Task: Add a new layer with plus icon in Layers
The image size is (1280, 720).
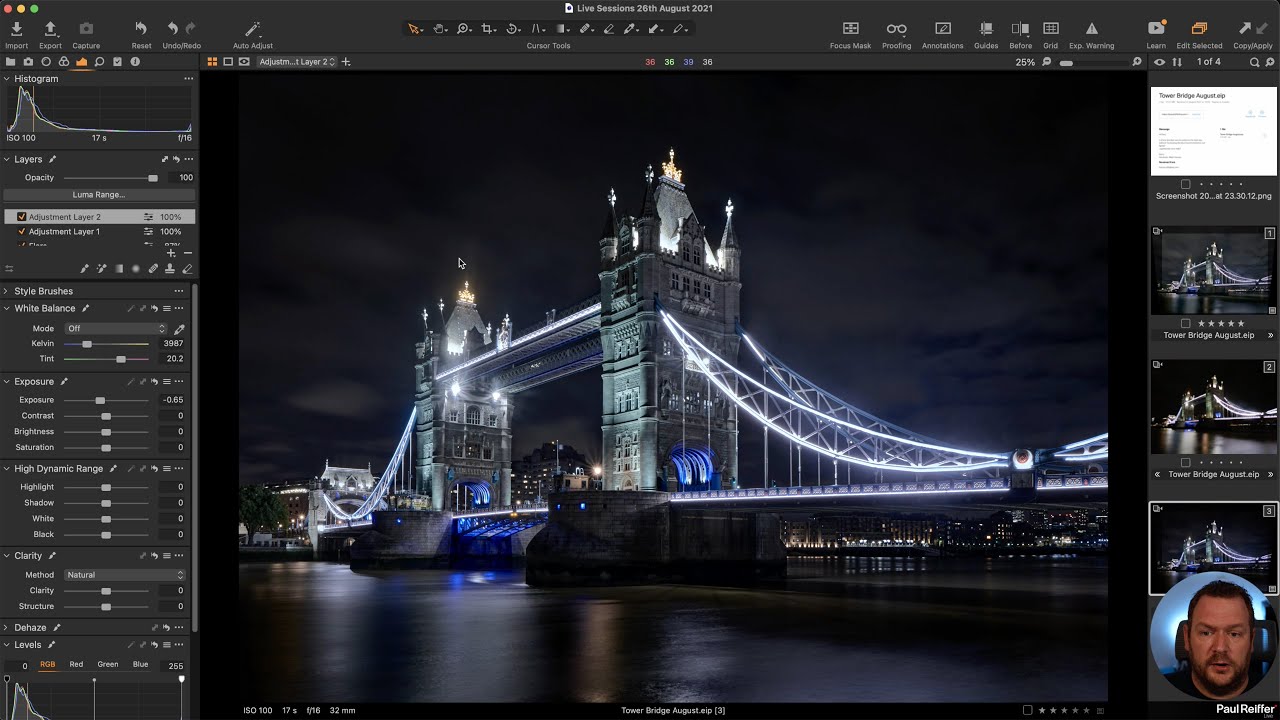Action: [171, 253]
